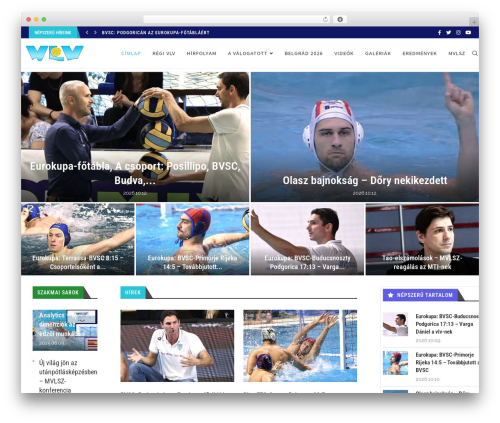Open Eurokupa: Terrassa-BVSC 8:15 article tile
This screenshot has width=500, height=423.
tap(78, 239)
